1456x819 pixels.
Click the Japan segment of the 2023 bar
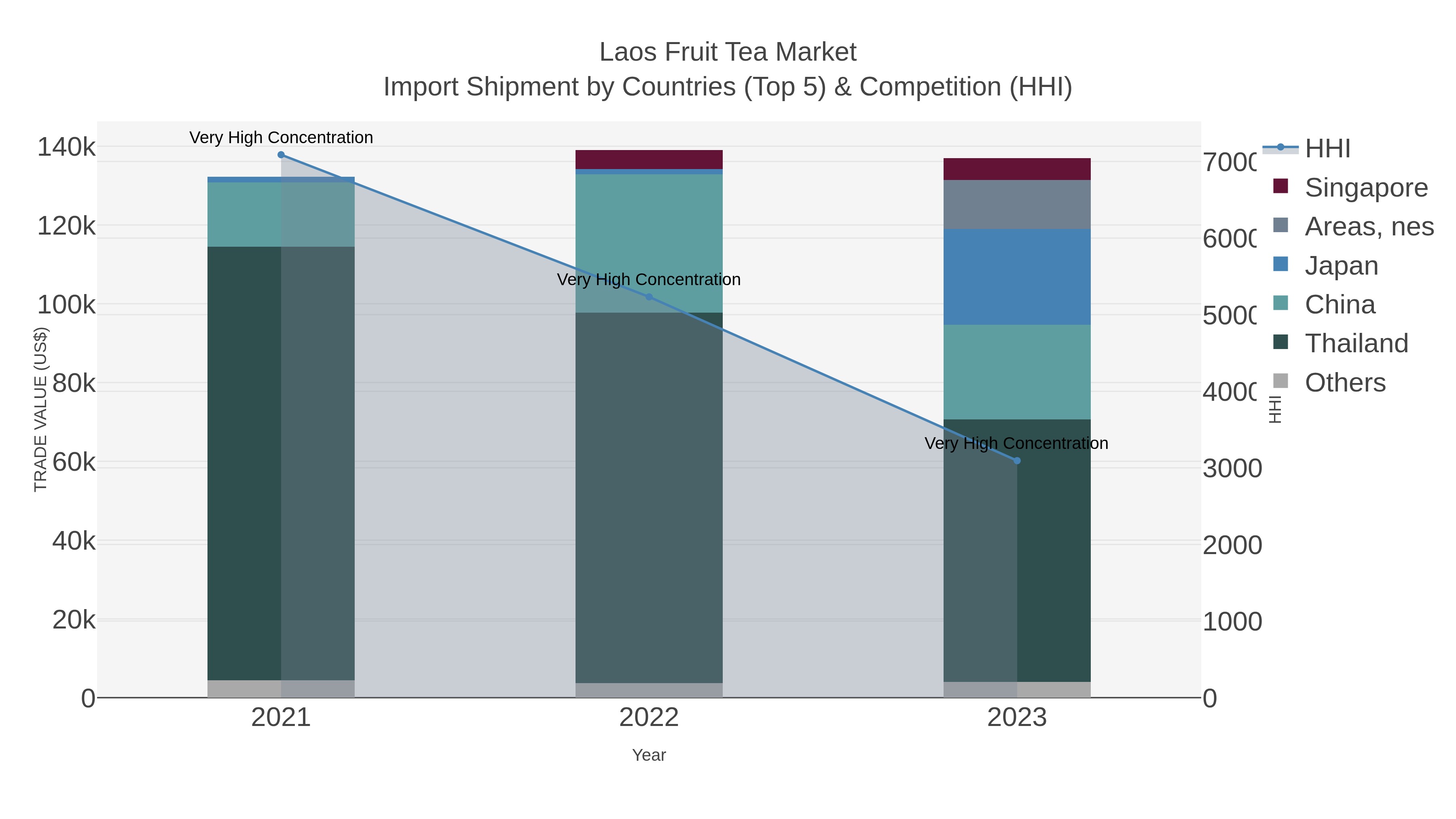click(x=1017, y=277)
